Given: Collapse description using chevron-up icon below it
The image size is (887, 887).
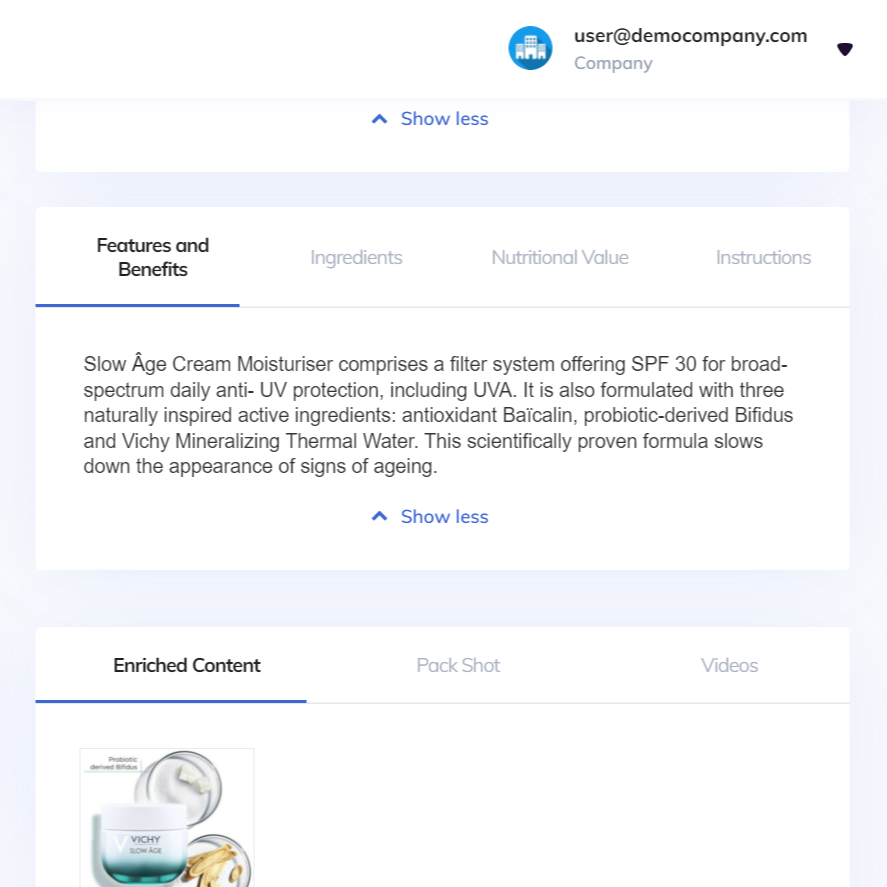Looking at the screenshot, I should pos(379,517).
